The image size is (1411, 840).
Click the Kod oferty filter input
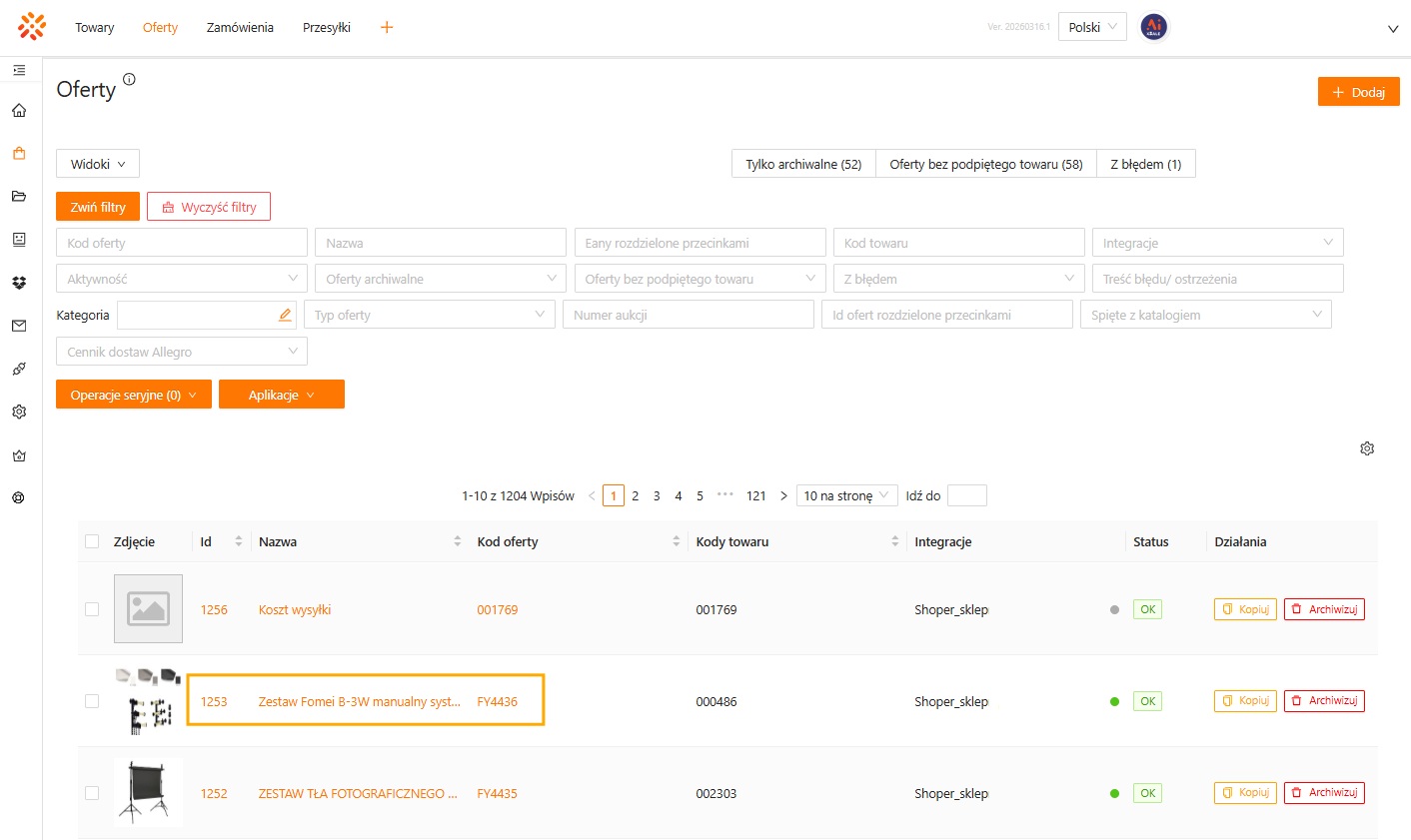181,243
